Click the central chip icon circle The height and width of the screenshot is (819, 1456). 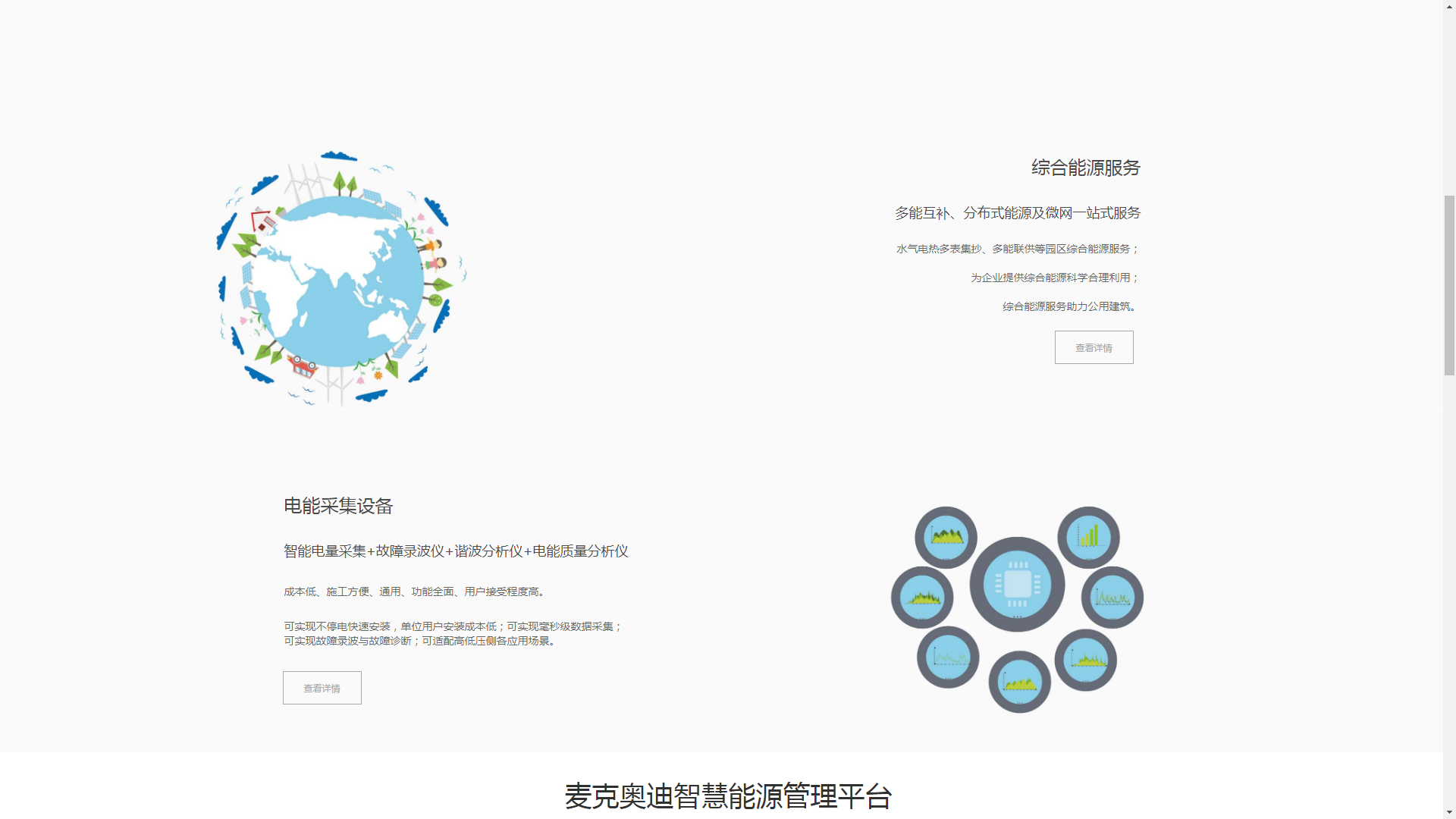1017,584
